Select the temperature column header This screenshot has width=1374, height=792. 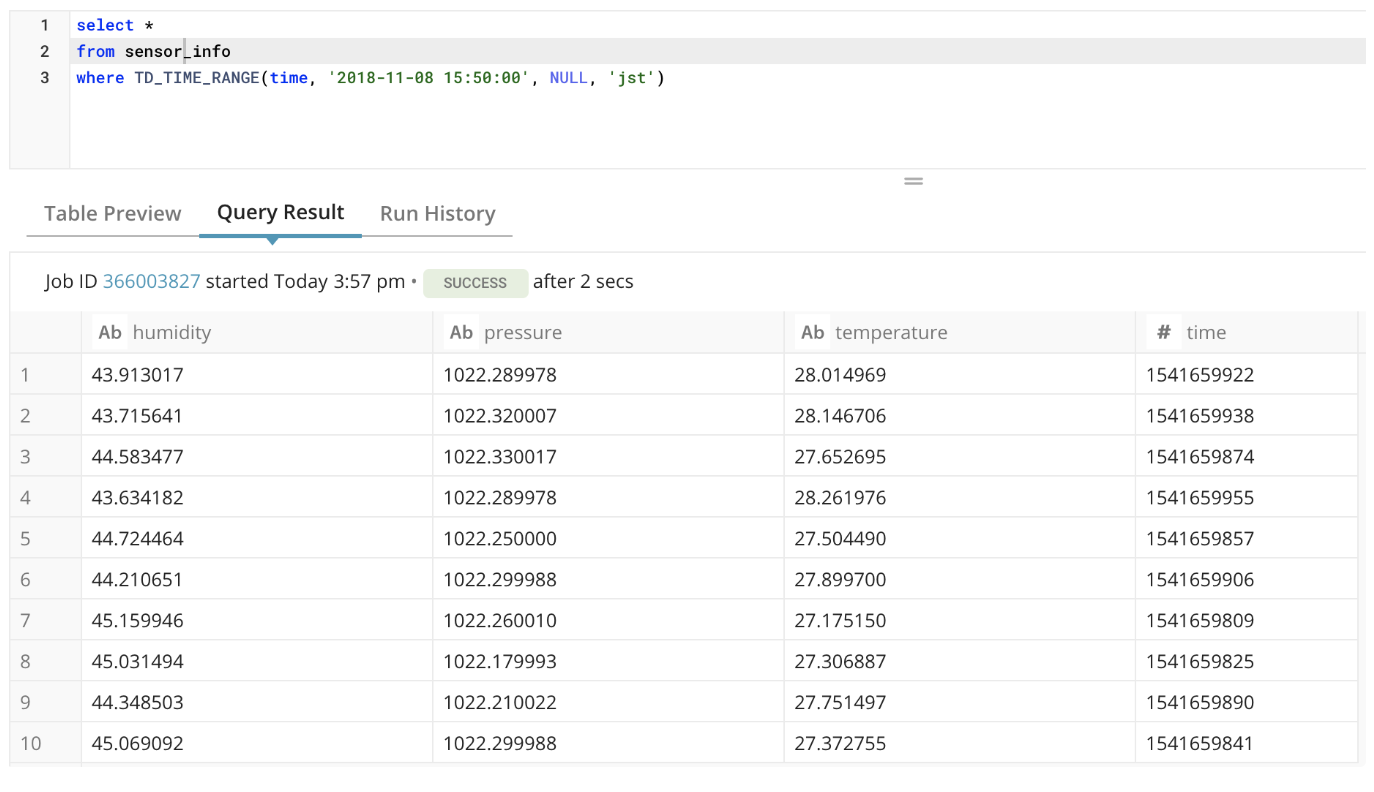(890, 333)
